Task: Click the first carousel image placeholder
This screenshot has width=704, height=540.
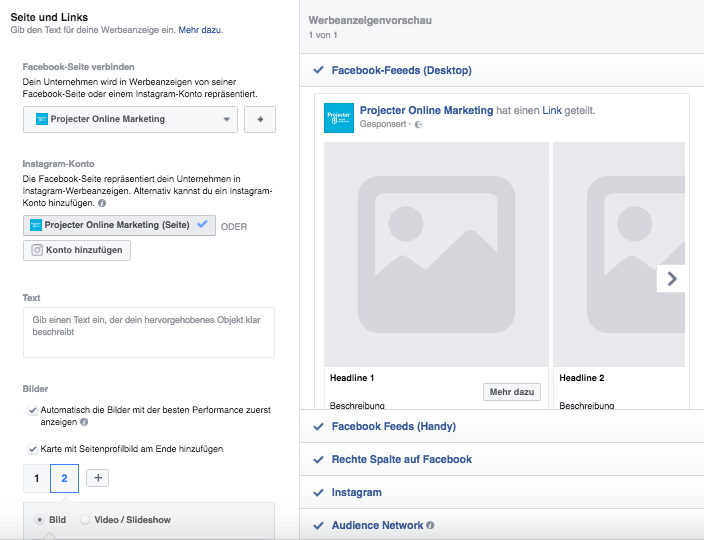Action: [x=436, y=255]
